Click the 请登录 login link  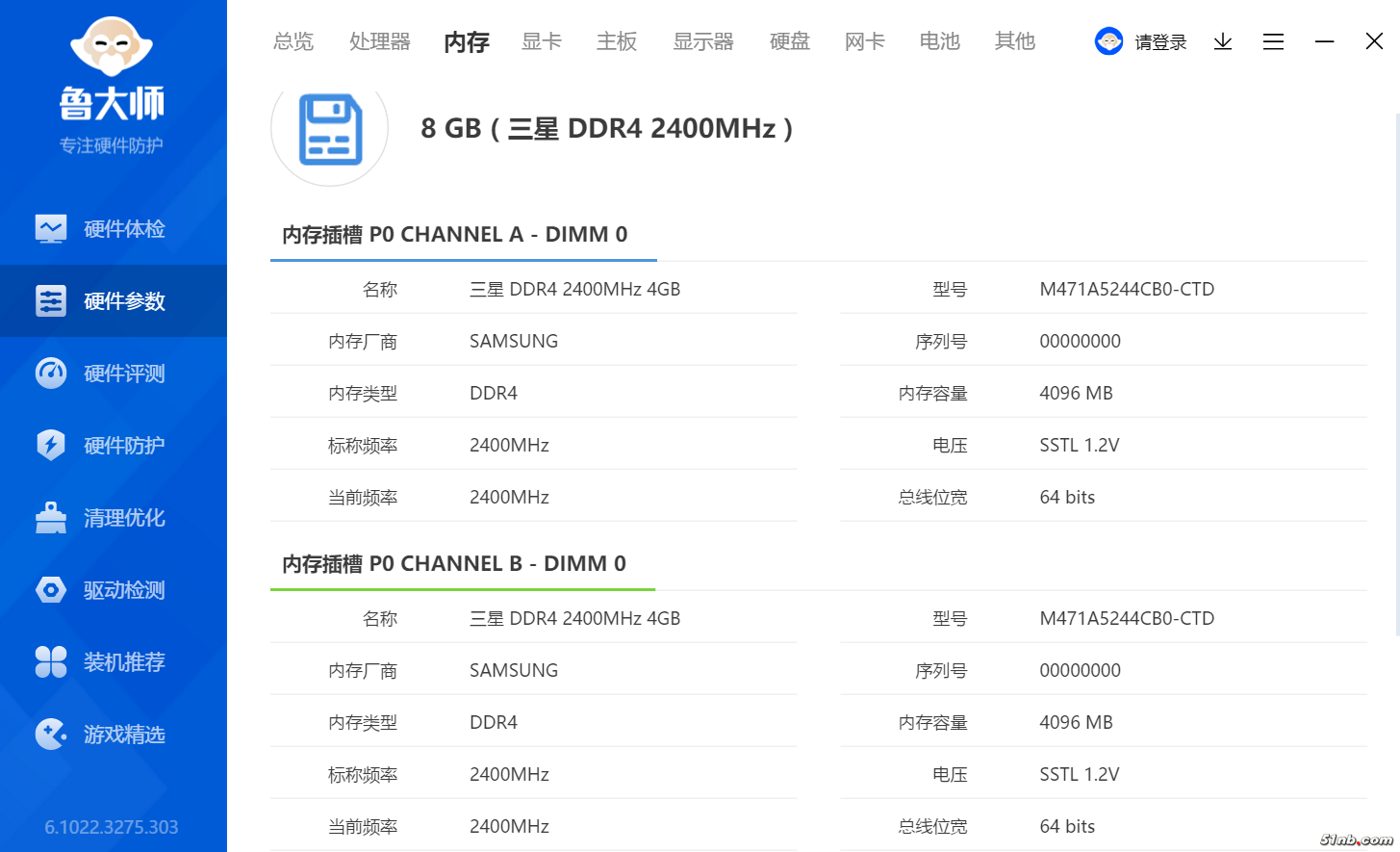(1160, 42)
